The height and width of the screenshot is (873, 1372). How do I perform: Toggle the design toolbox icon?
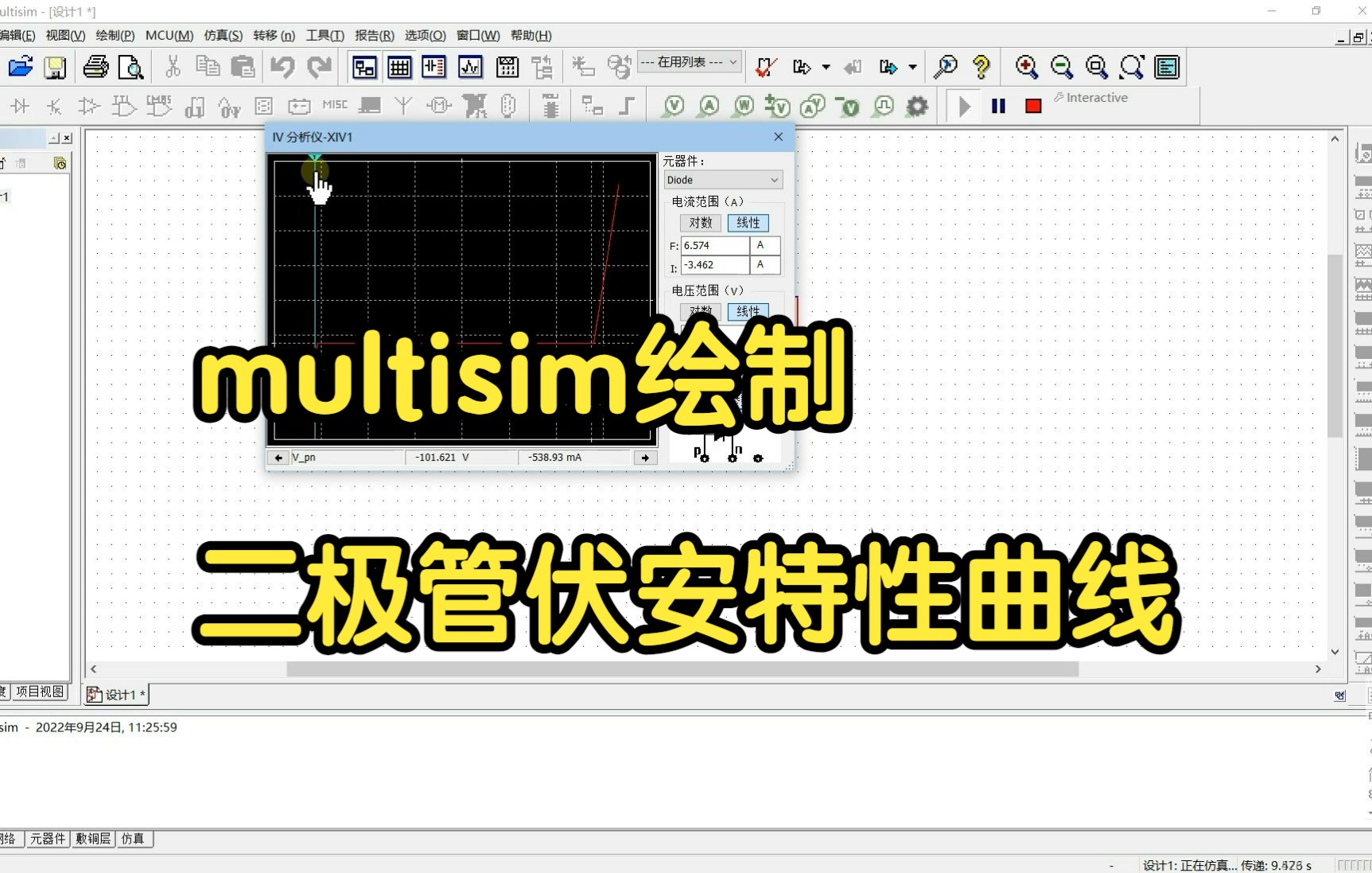pos(364,67)
